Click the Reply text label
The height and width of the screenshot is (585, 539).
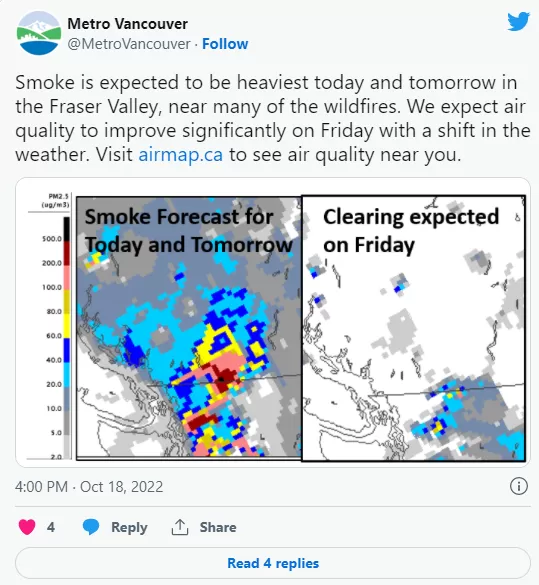(129, 527)
